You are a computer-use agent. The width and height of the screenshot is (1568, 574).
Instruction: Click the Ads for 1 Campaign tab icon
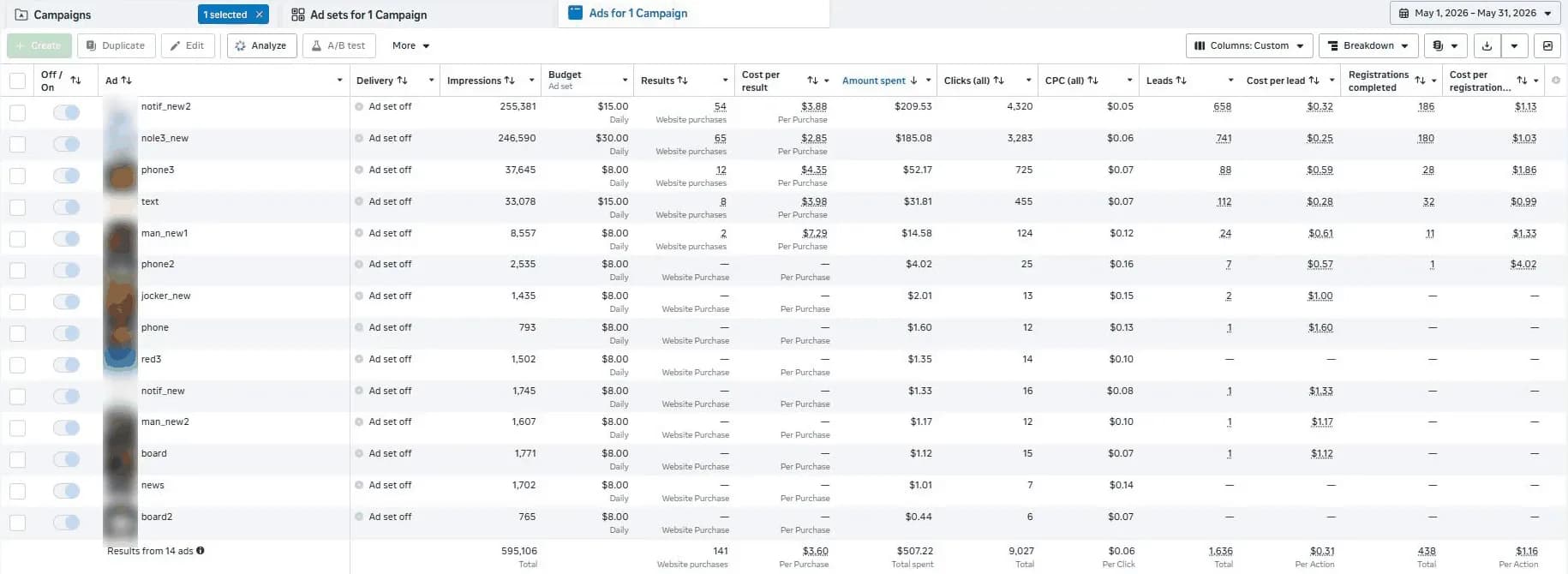pos(575,13)
